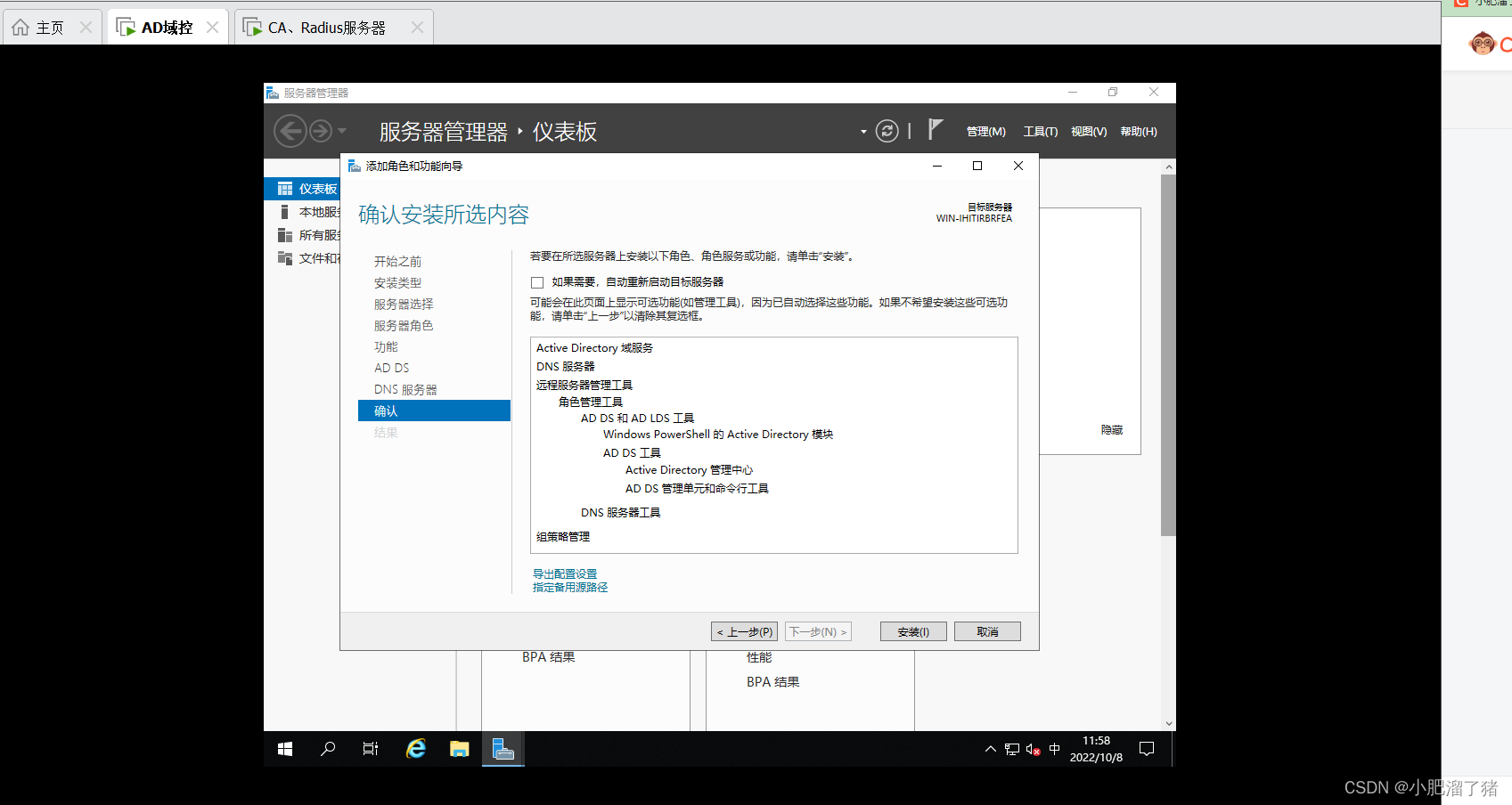Go to the 开始之前 wizard step

pyautogui.click(x=397, y=261)
